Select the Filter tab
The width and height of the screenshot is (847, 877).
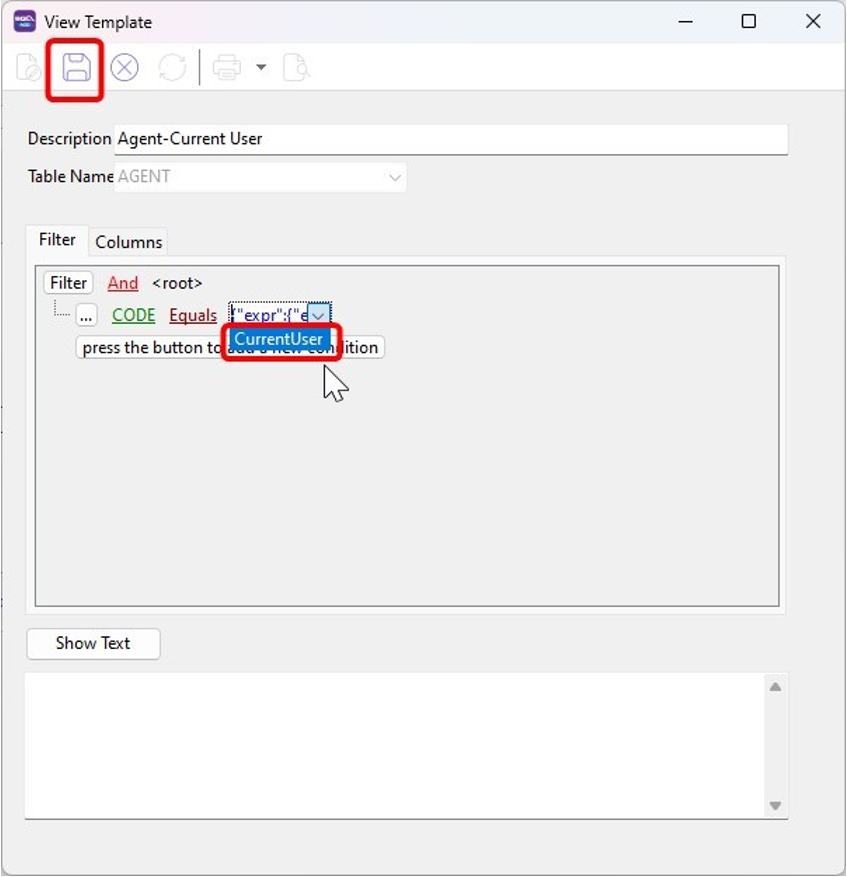click(57, 240)
